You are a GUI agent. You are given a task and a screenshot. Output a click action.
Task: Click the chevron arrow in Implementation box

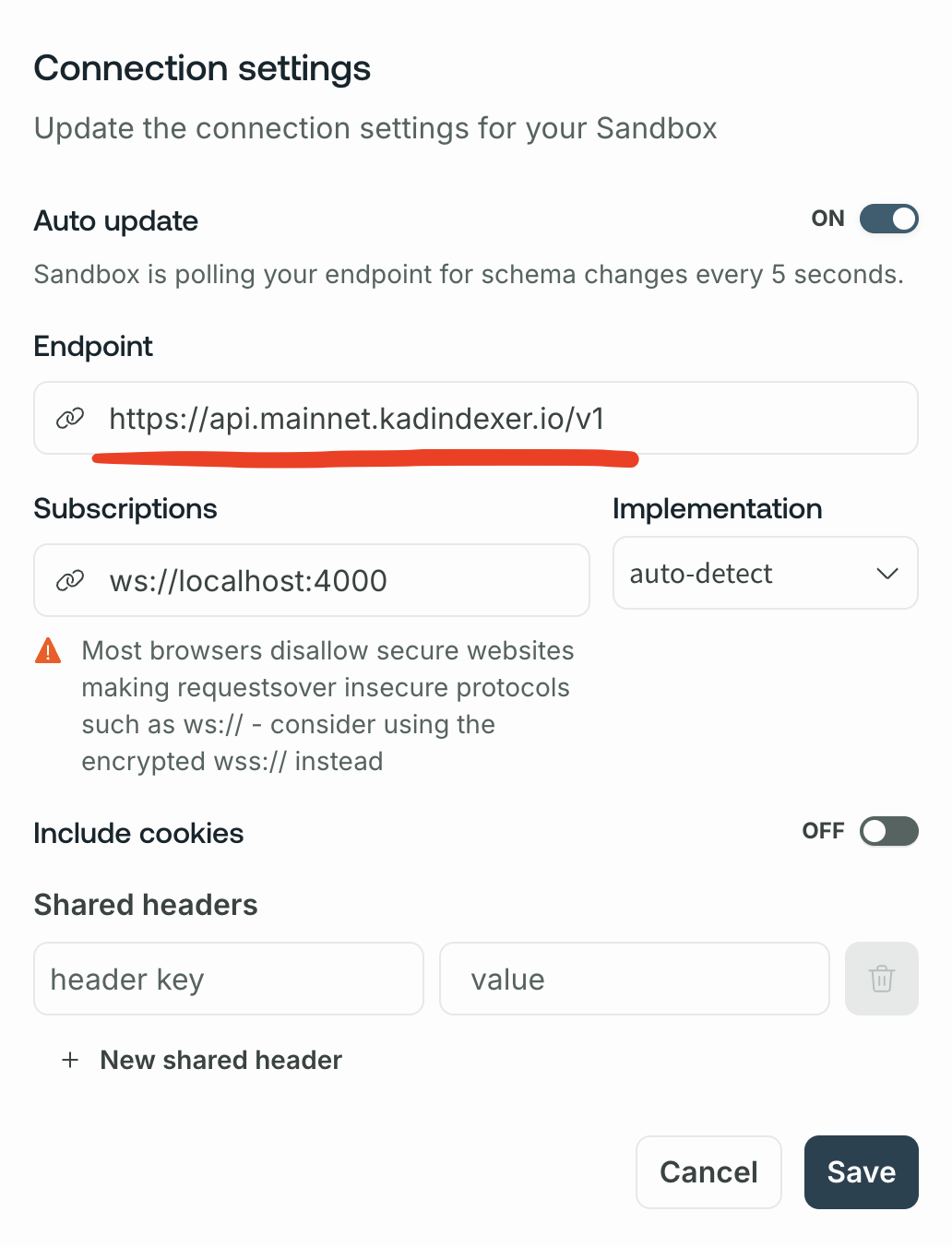(x=887, y=574)
